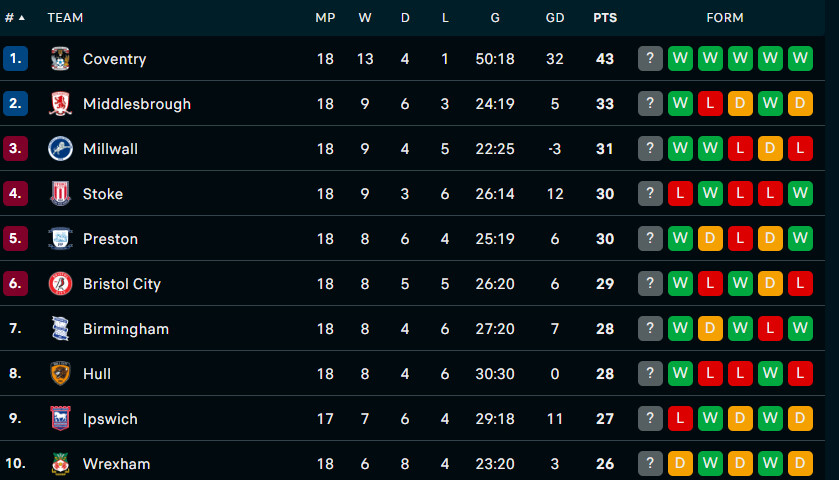
Task: Click the Preston club crest icon
Action: tap(61, 239)
